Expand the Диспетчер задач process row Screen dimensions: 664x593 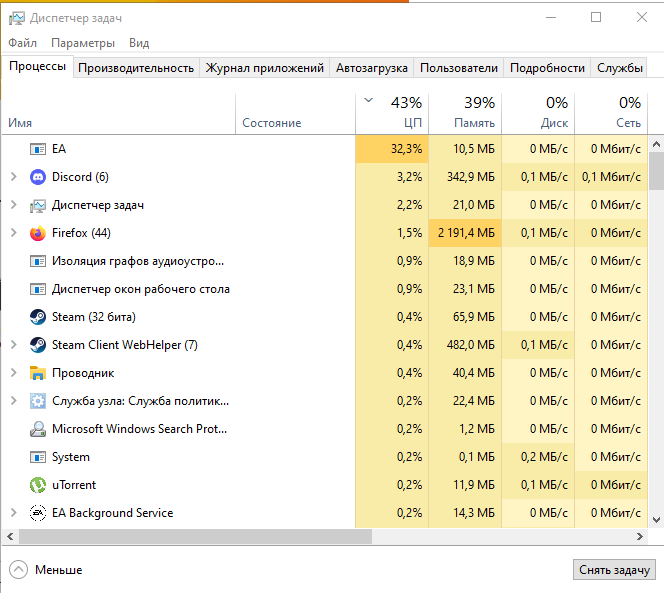[x=14, y=205]
